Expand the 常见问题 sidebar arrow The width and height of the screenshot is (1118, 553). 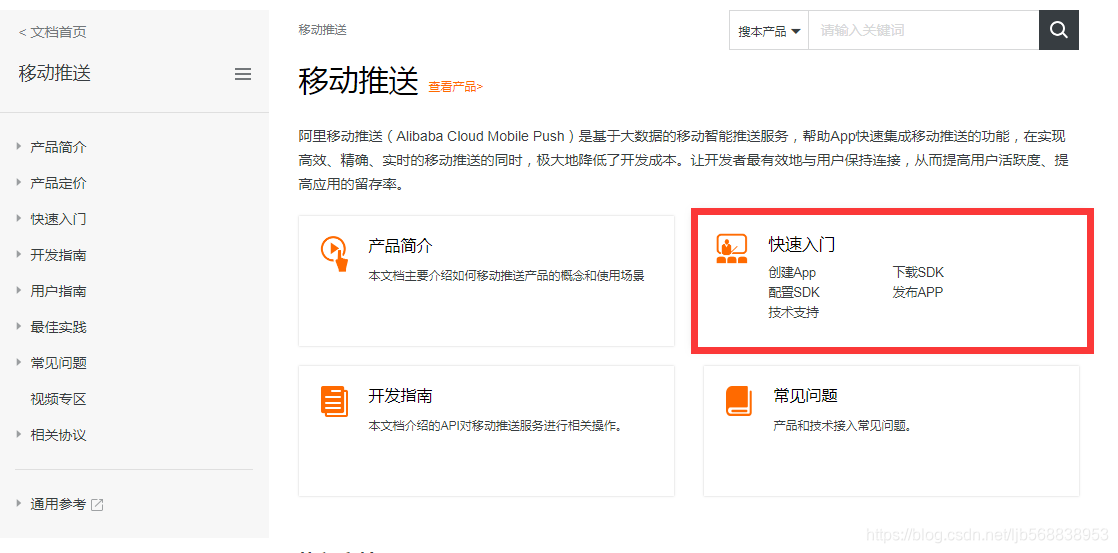tap(19, 362)
